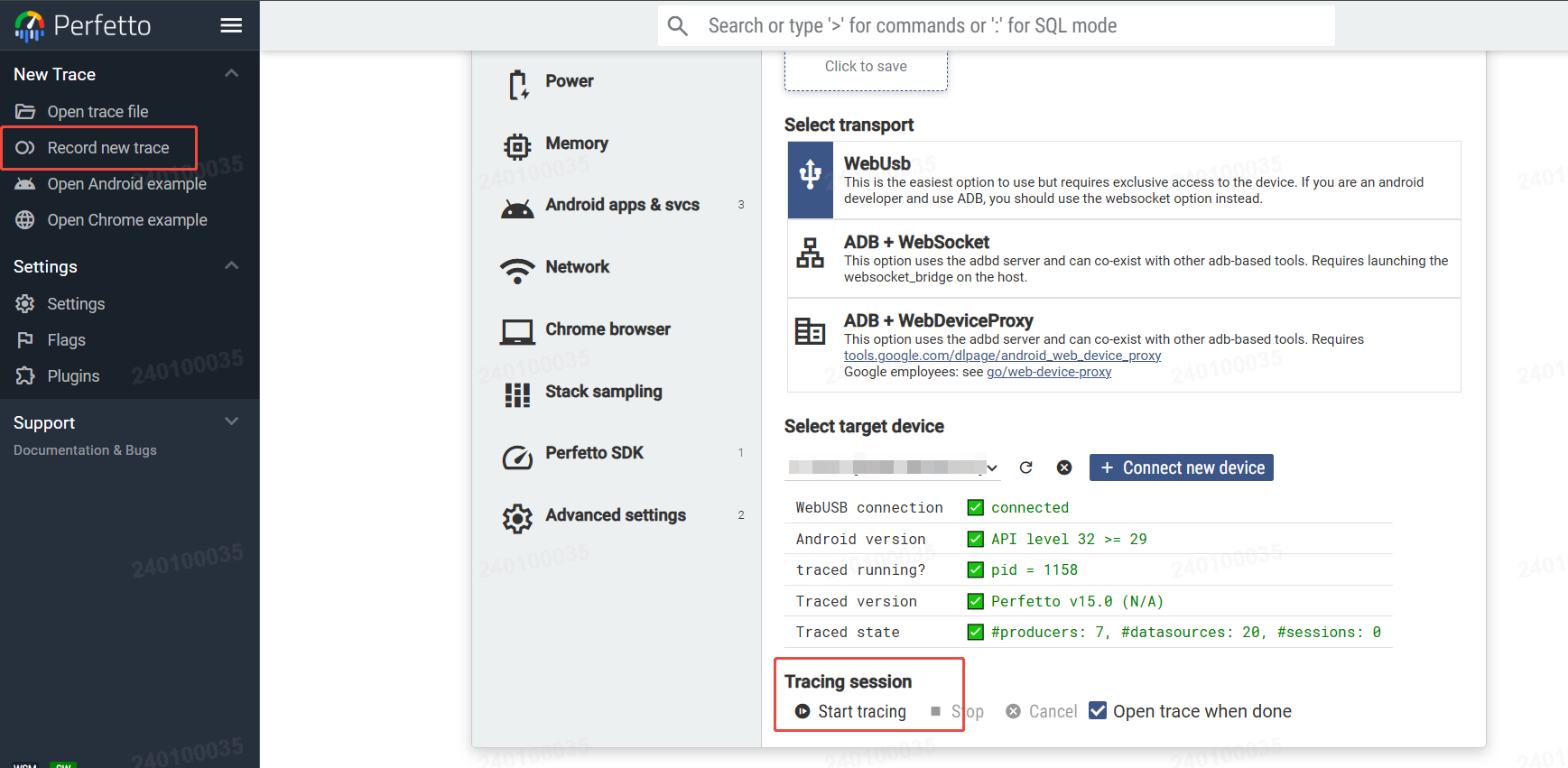The image size is (1568, 768).
Task: Remove the selected target device
Action: (x=1064, y=467)
